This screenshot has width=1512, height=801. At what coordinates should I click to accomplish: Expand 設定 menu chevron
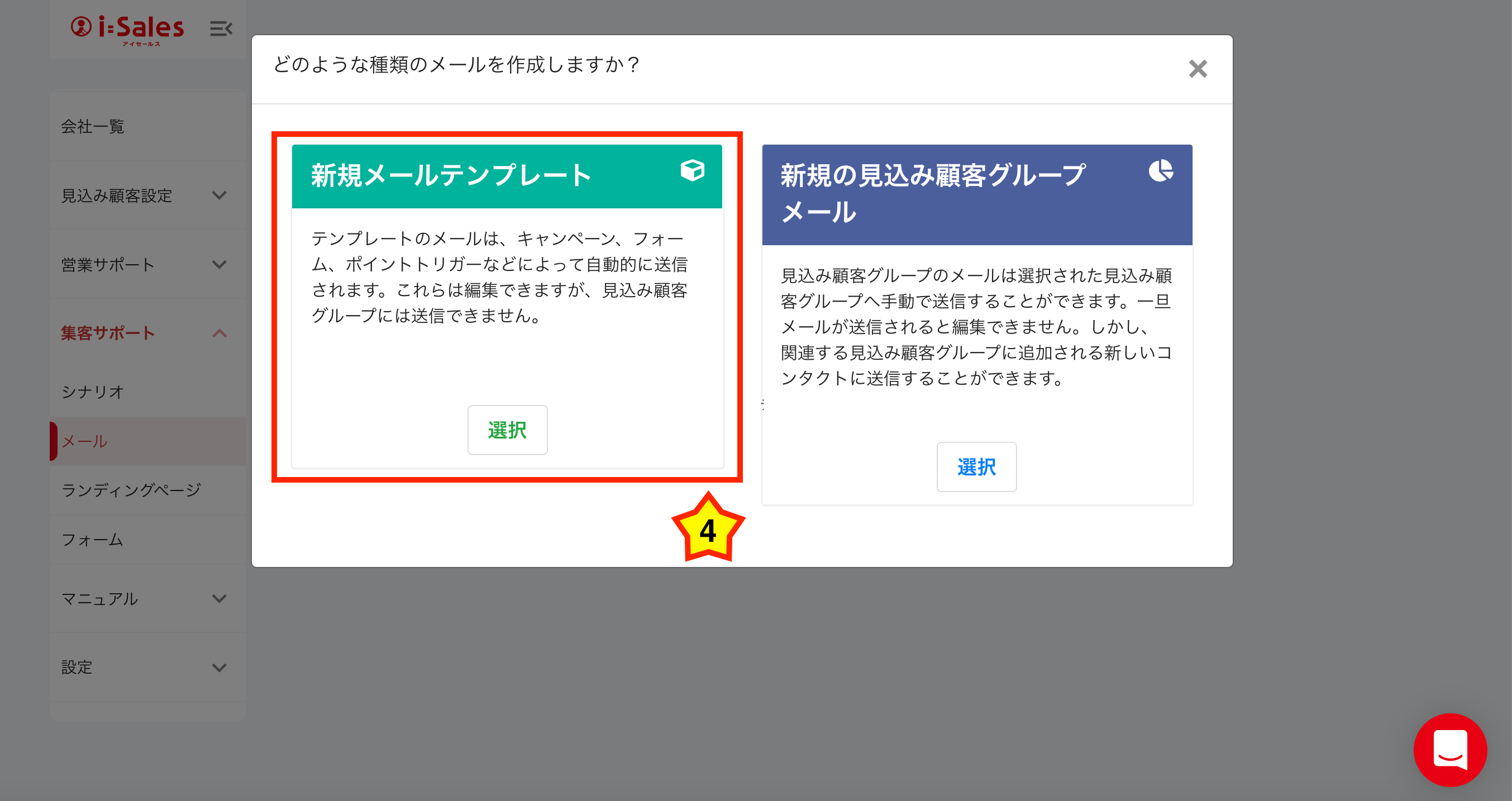click(x=219, y=667)
